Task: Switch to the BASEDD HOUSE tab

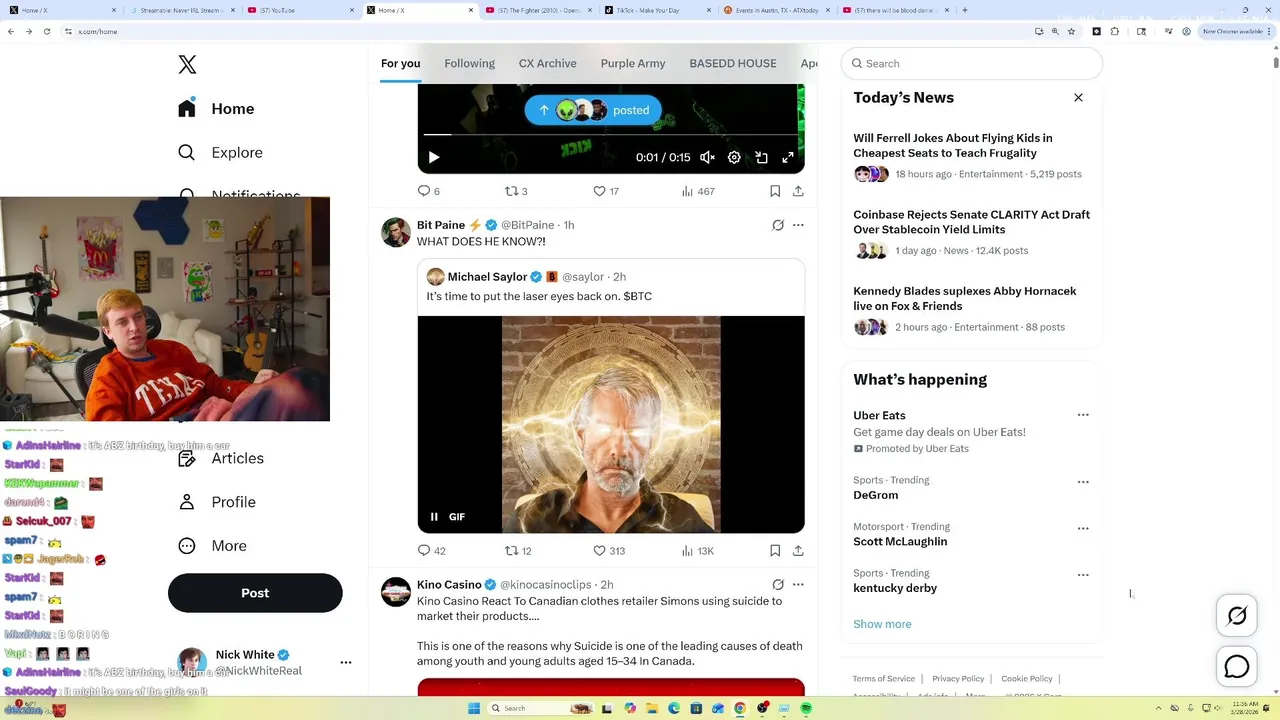Action: (x=733, y=63)
